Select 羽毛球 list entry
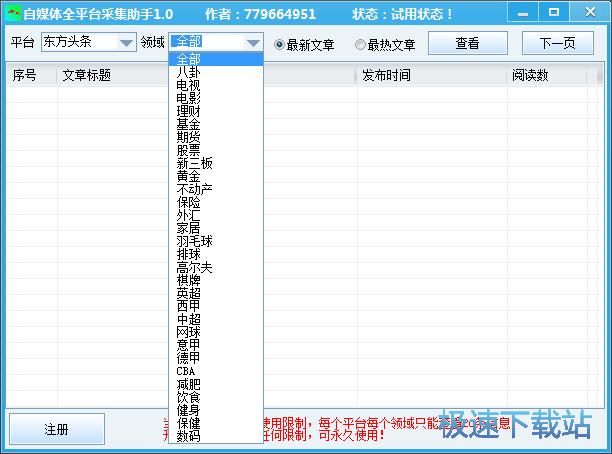Image resolution: width=612 pixels, height=454 pixels. [x=216, y=241]
